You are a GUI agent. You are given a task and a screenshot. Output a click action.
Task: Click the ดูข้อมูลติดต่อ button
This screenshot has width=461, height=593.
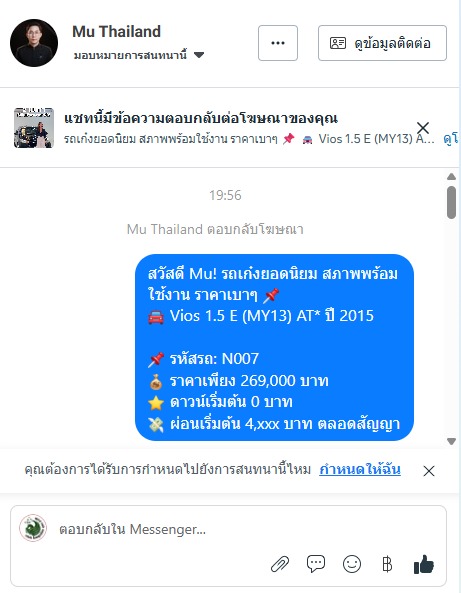pyautogui.click(x=382, y=43)
